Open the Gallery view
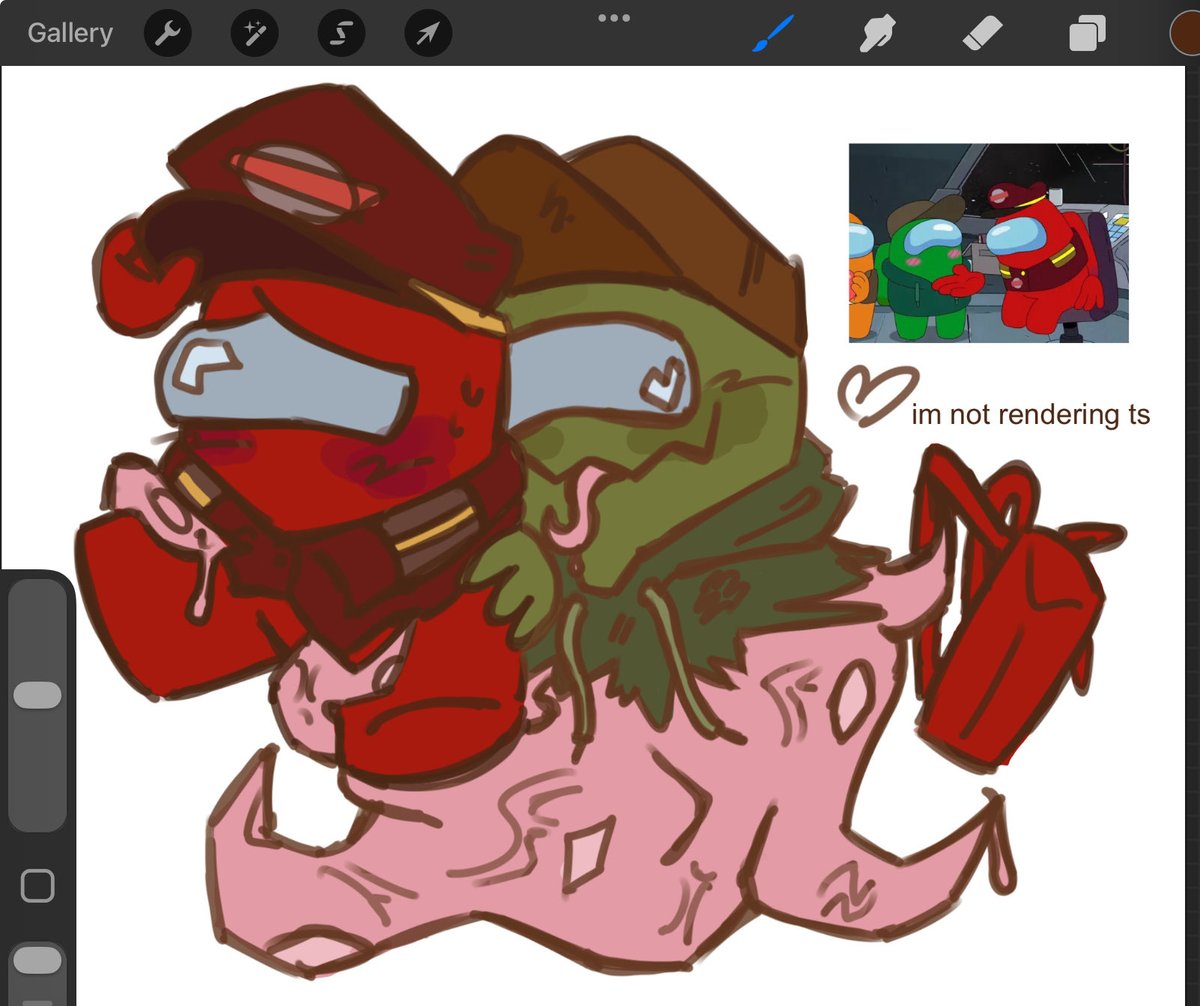1200x1006 pixels. (68, 33)
